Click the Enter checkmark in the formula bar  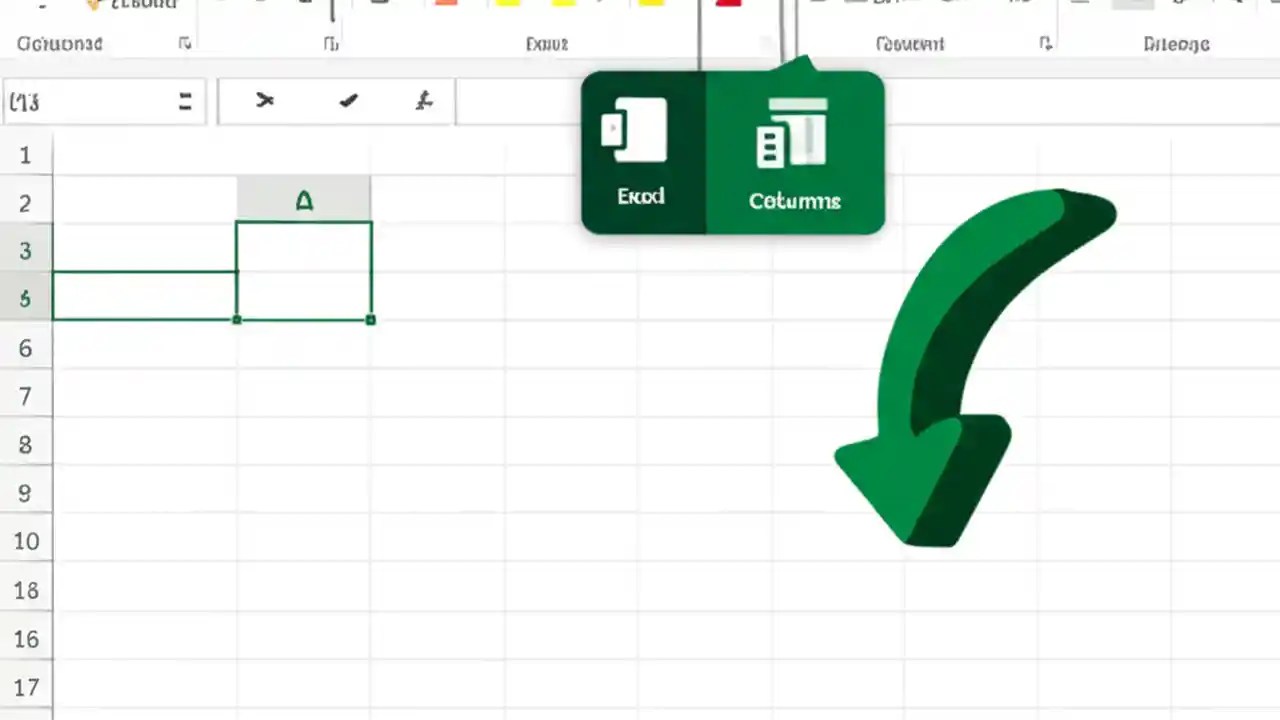[x=348, y=100]
